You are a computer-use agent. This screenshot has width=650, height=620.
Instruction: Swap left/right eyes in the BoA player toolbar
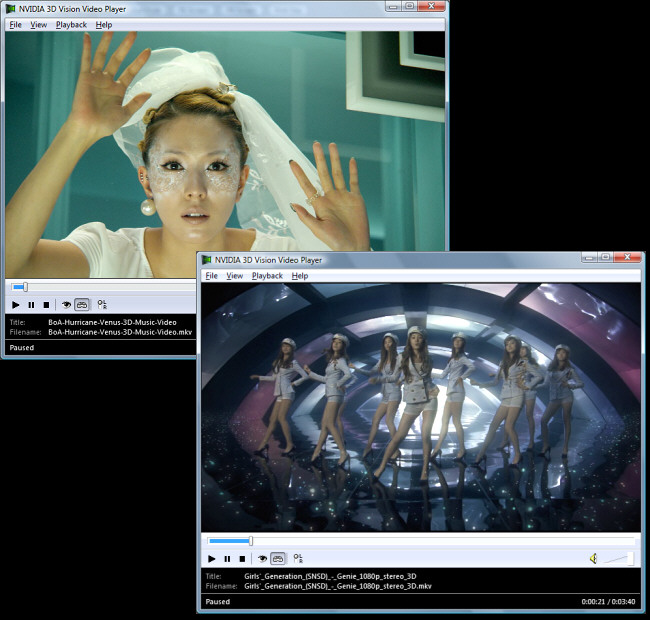(102, 305)
